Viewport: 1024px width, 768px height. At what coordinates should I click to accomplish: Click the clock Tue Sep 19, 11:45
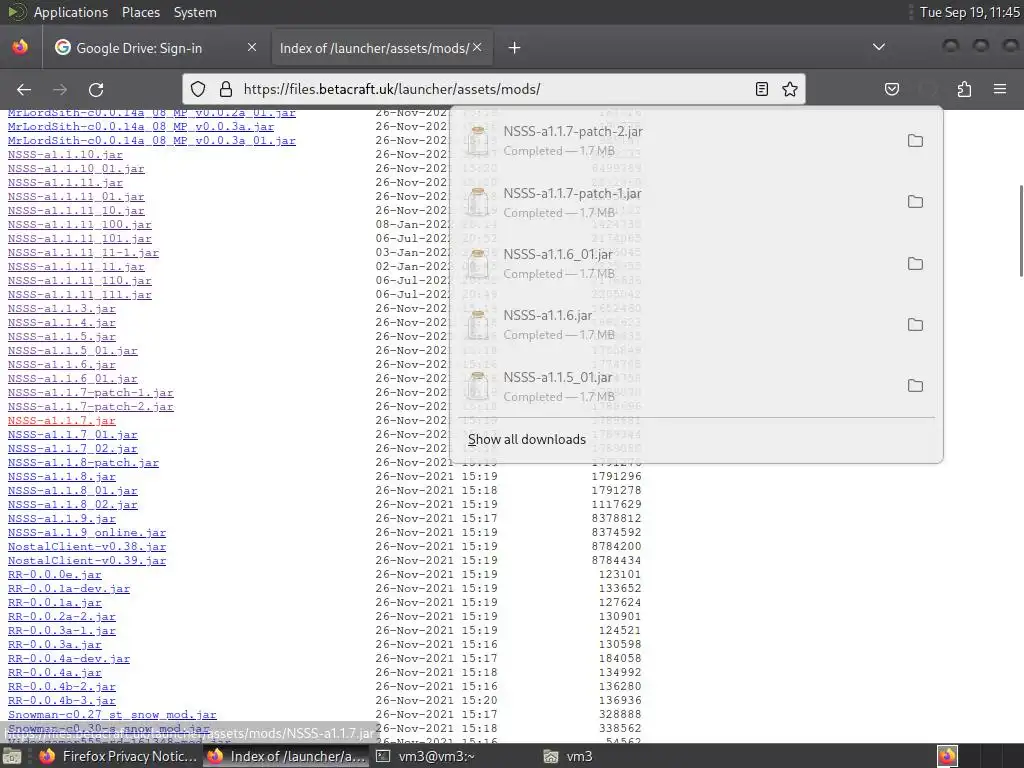[969, 12]
